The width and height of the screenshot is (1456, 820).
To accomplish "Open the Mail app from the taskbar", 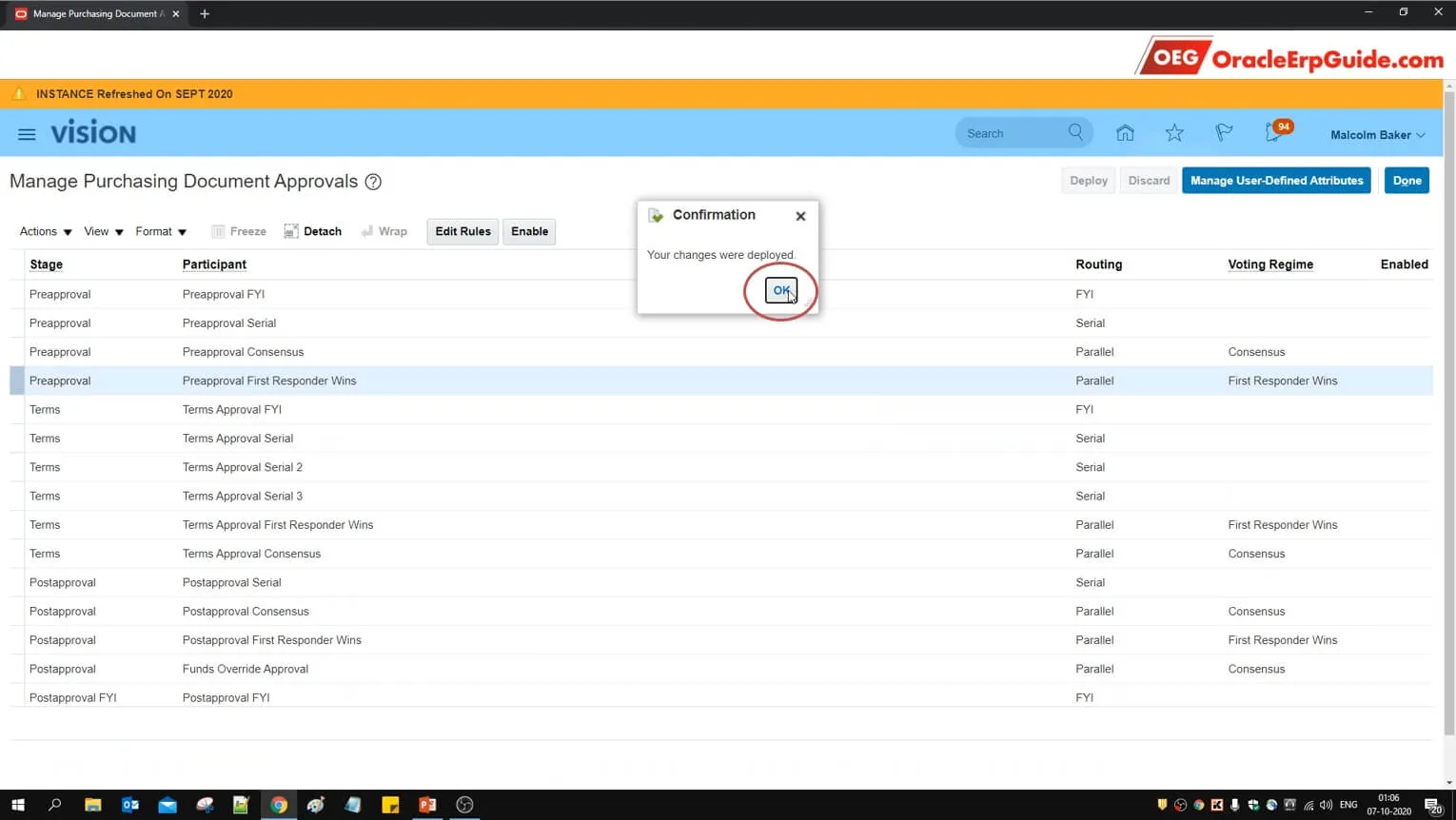I will coord(167,805).
